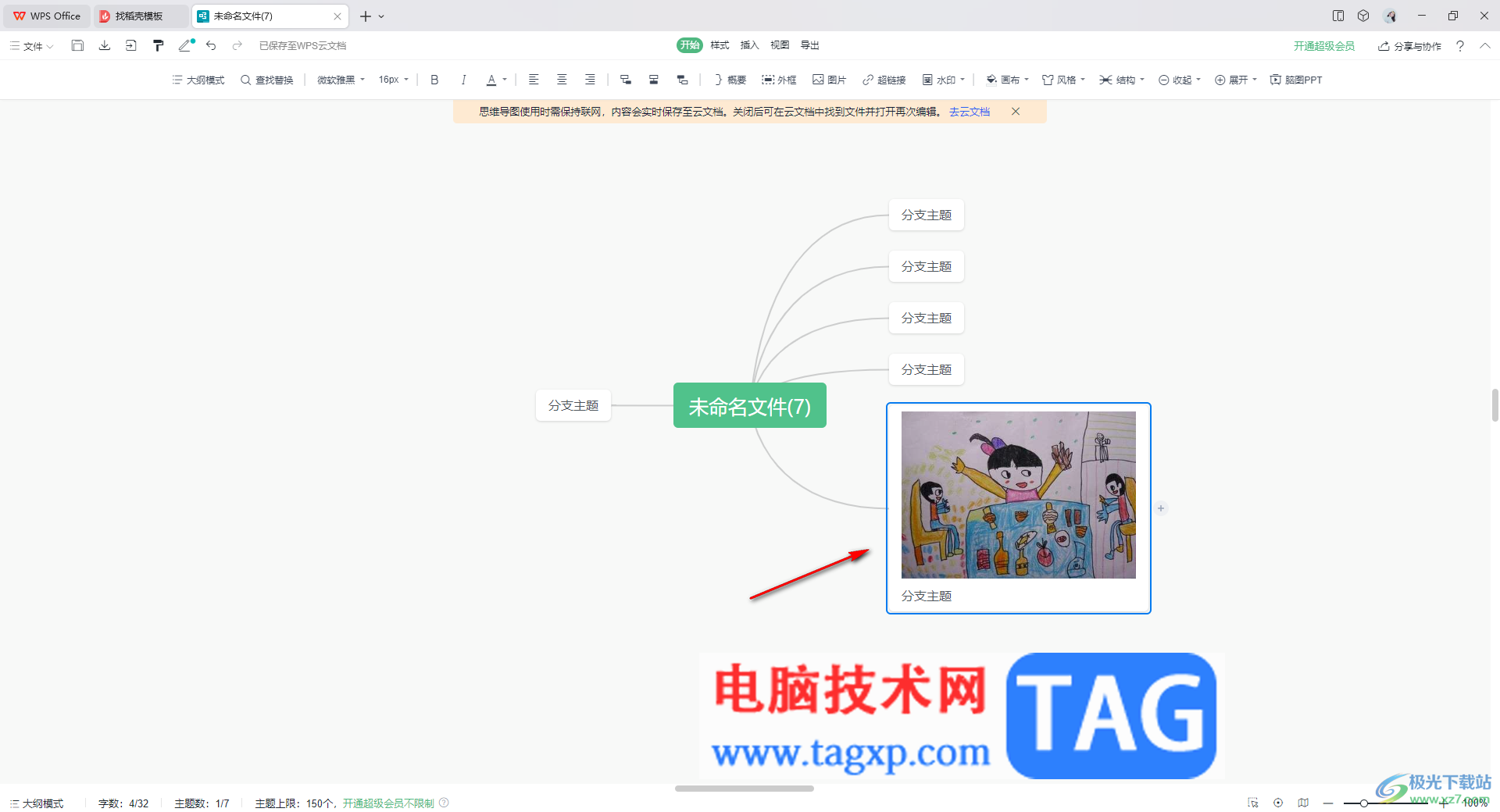Undo the last action
The height and width of the screenshot is (812, 1500).
(x=211, y=46)
